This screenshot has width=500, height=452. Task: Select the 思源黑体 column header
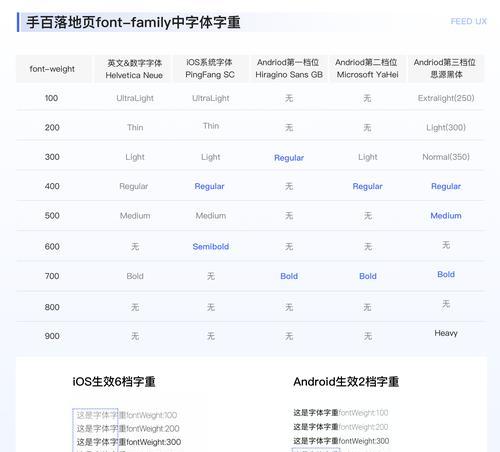coord(446,69)
